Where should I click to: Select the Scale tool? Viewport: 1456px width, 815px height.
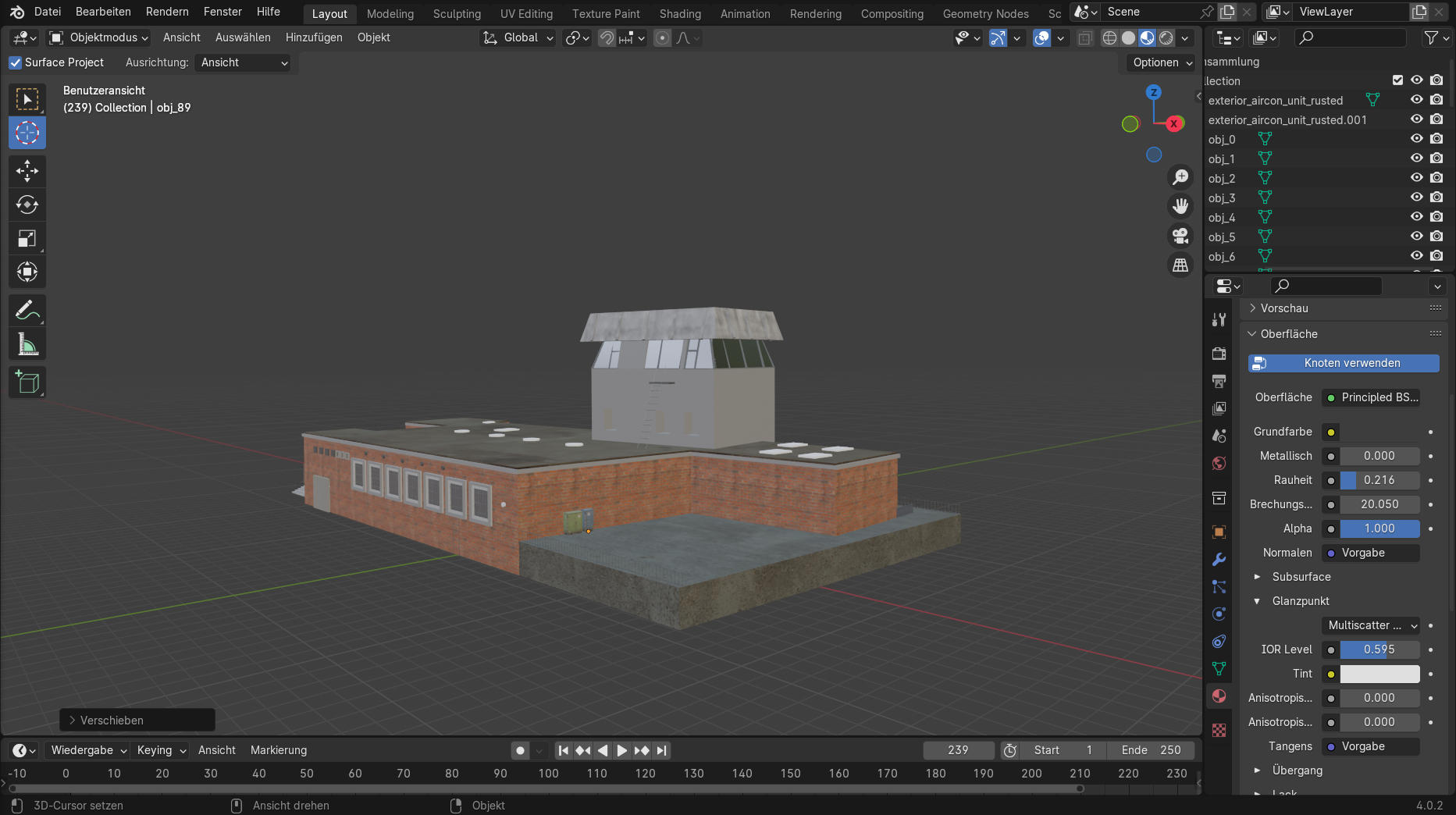pos(27,239)
